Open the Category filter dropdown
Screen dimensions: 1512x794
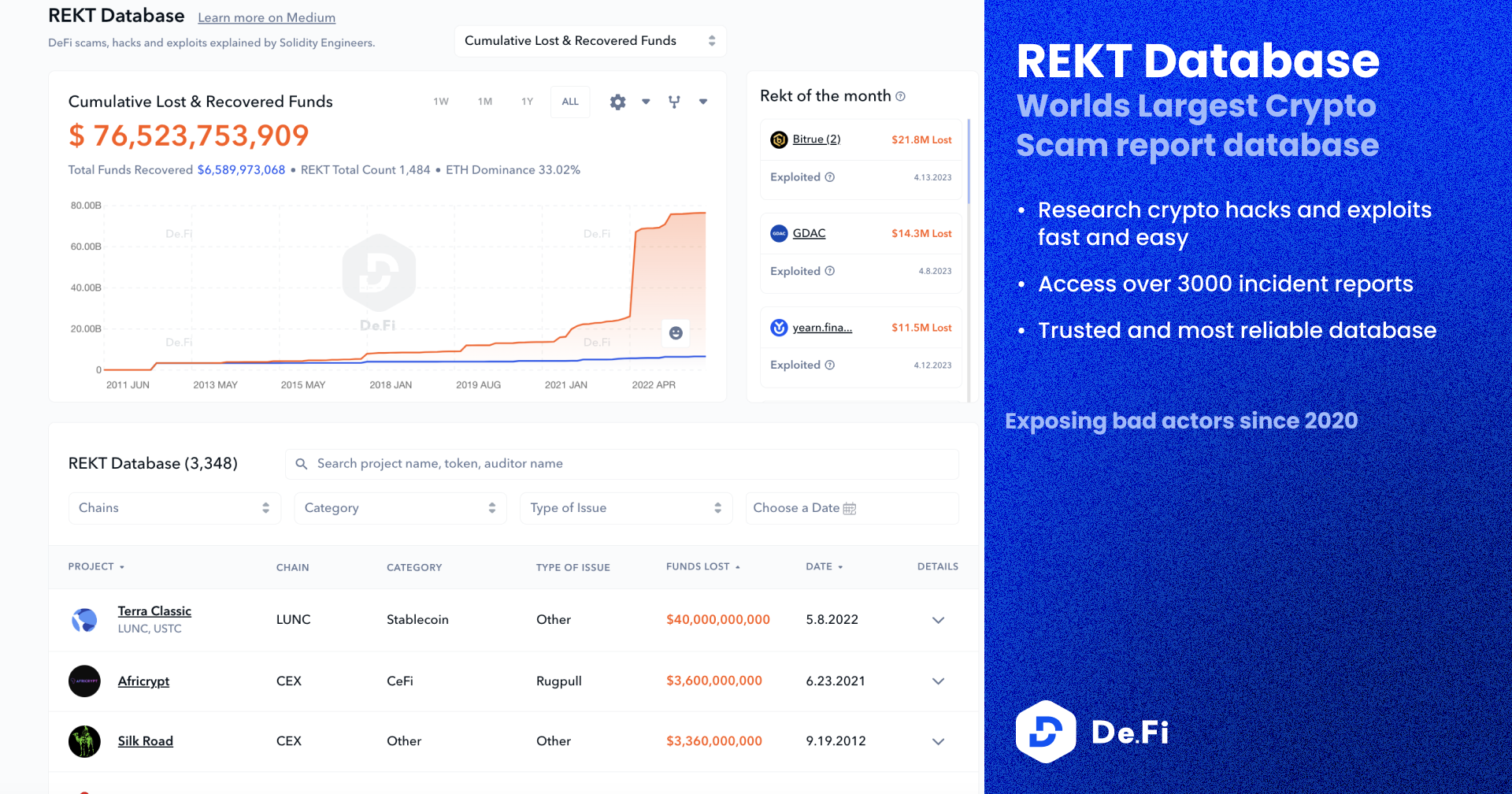click(400, 508)
